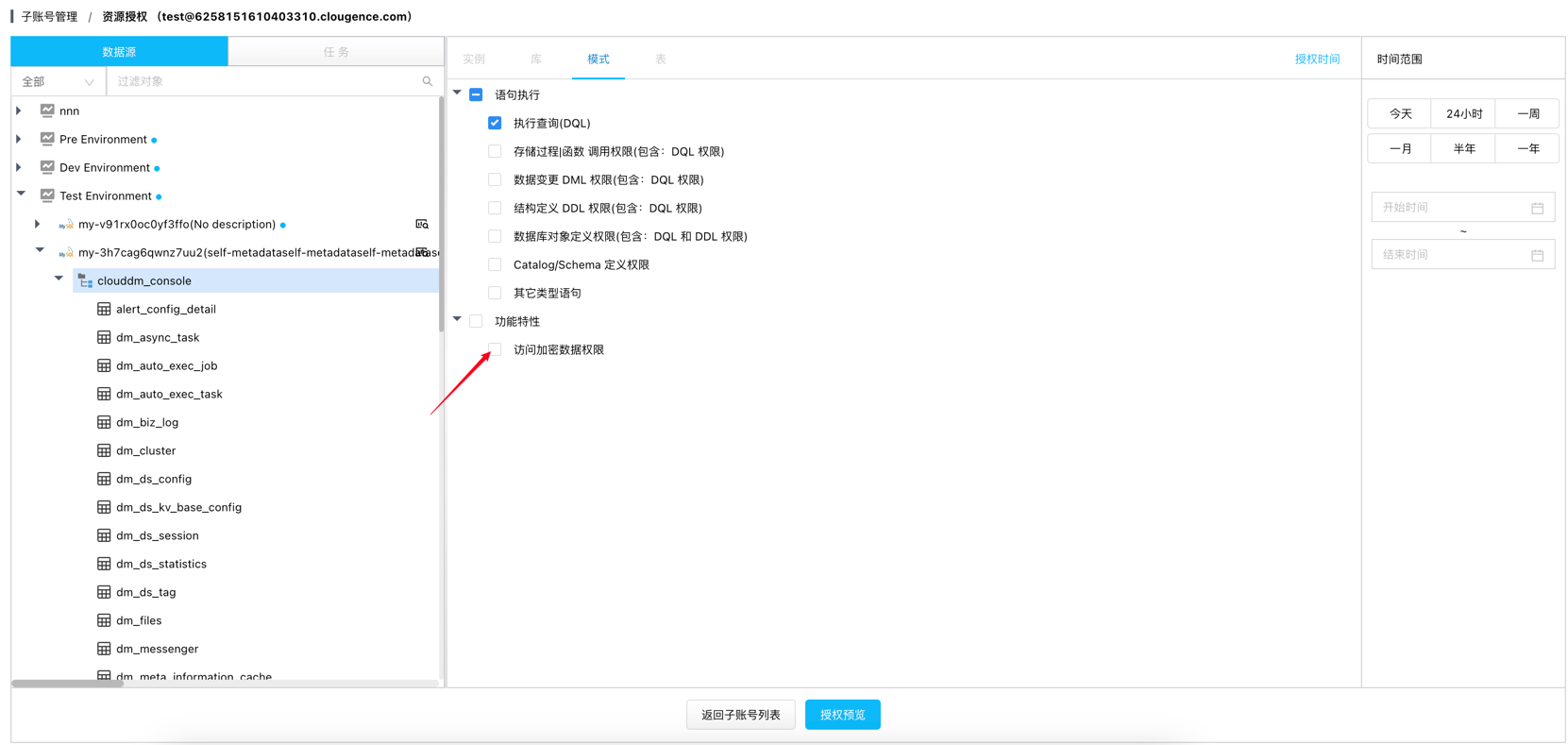Click query-detail icon right of my-v91rx0oc0yf3ffo
This screenshot has width=1568, height=745.
422,224
